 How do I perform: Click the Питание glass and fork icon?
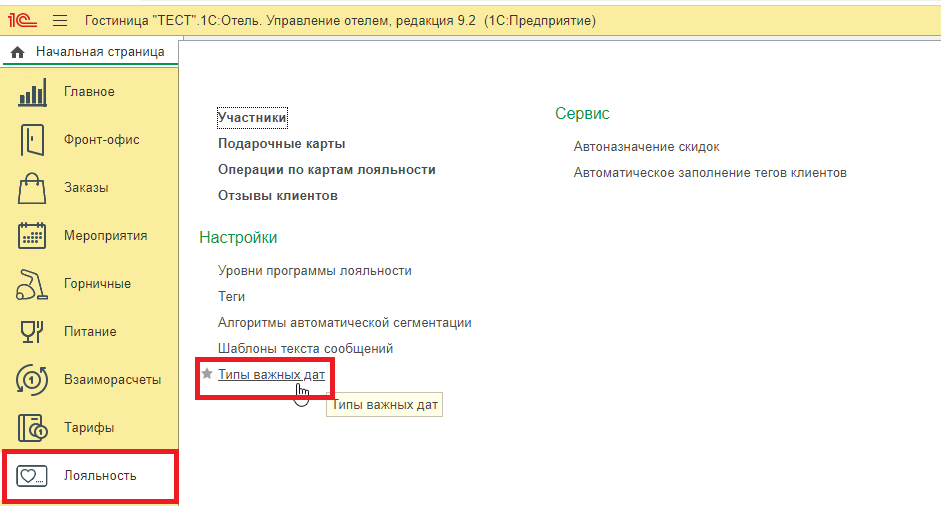point(32,332)
